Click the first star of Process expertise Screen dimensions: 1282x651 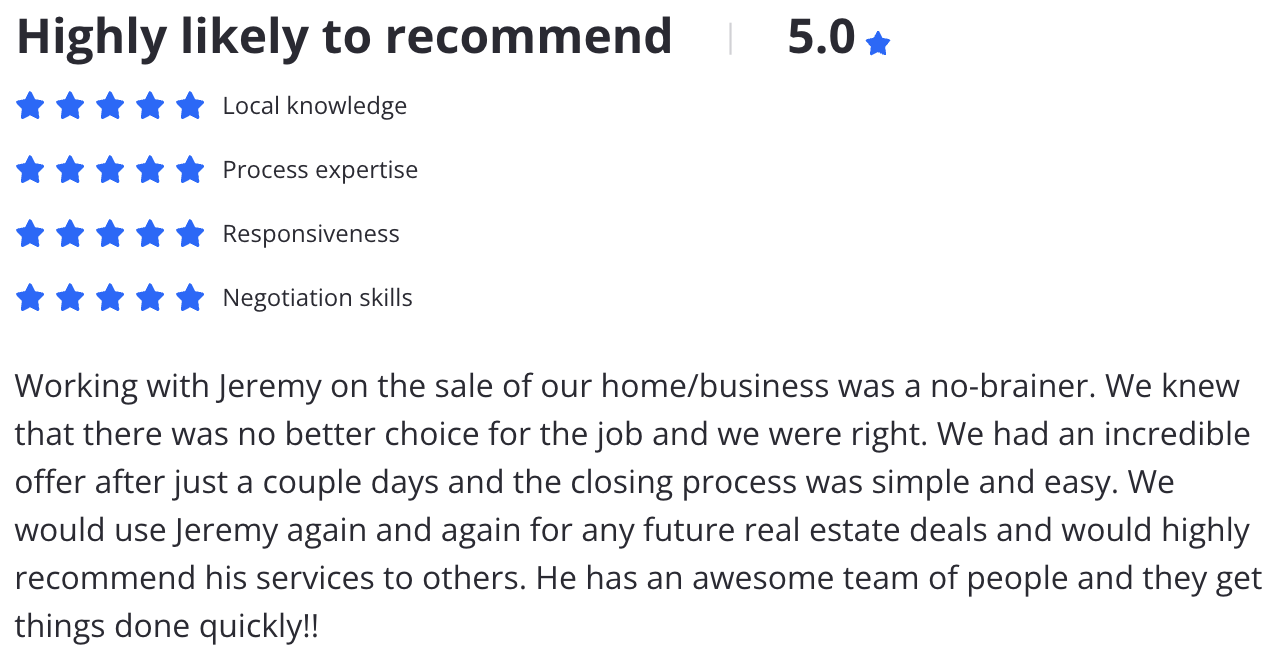(30, 169)
